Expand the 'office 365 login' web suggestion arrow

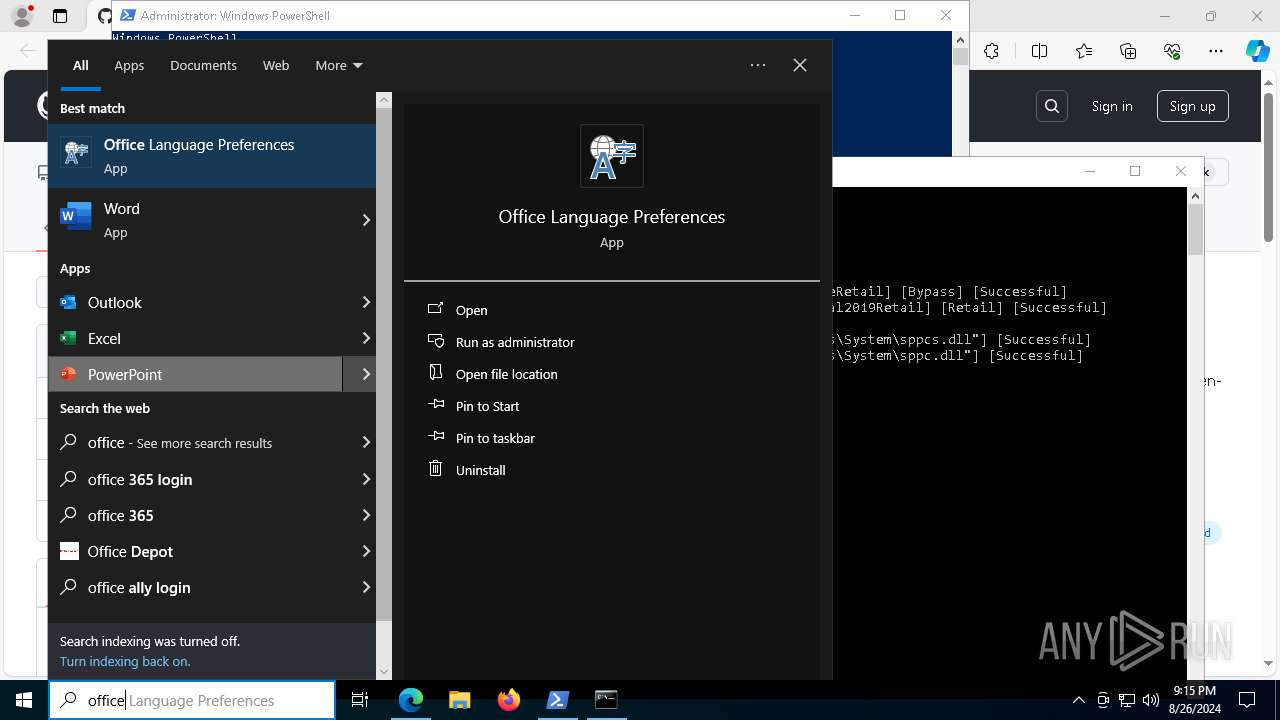click(365, 479)
